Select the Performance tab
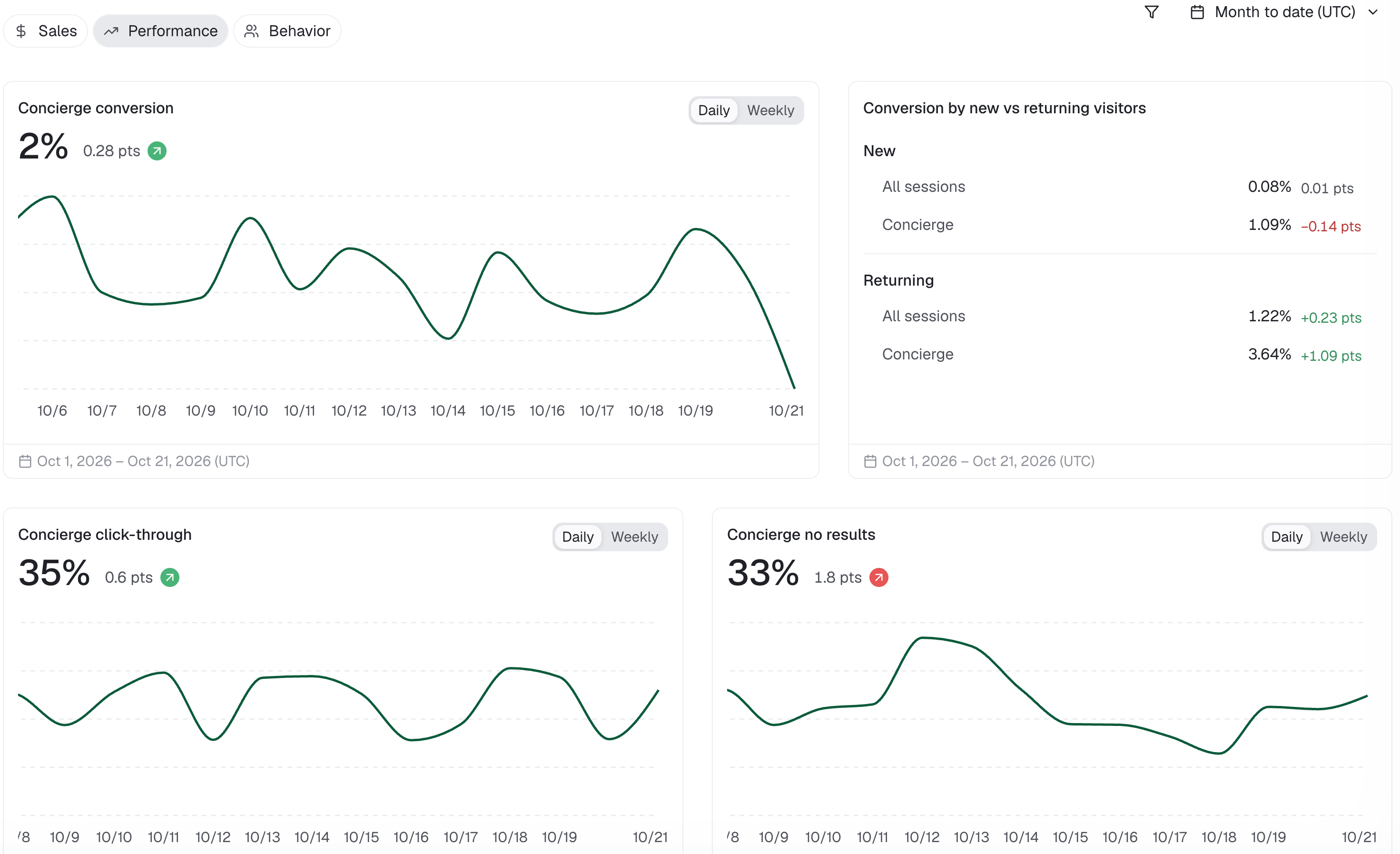Image resolution: width=1400 pixels, height=854 pixels. [161, 30]
